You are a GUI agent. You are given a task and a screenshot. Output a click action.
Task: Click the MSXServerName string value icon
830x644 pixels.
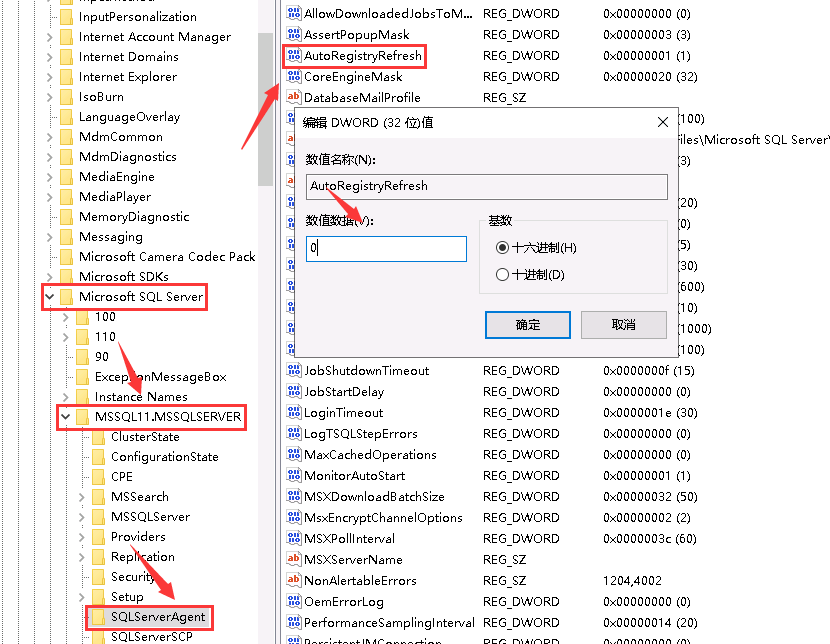coord(293,560)
